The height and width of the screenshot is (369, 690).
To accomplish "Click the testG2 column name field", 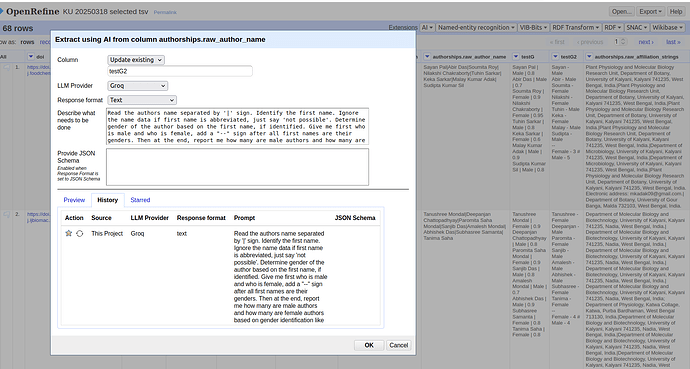I will click(180, 71).
